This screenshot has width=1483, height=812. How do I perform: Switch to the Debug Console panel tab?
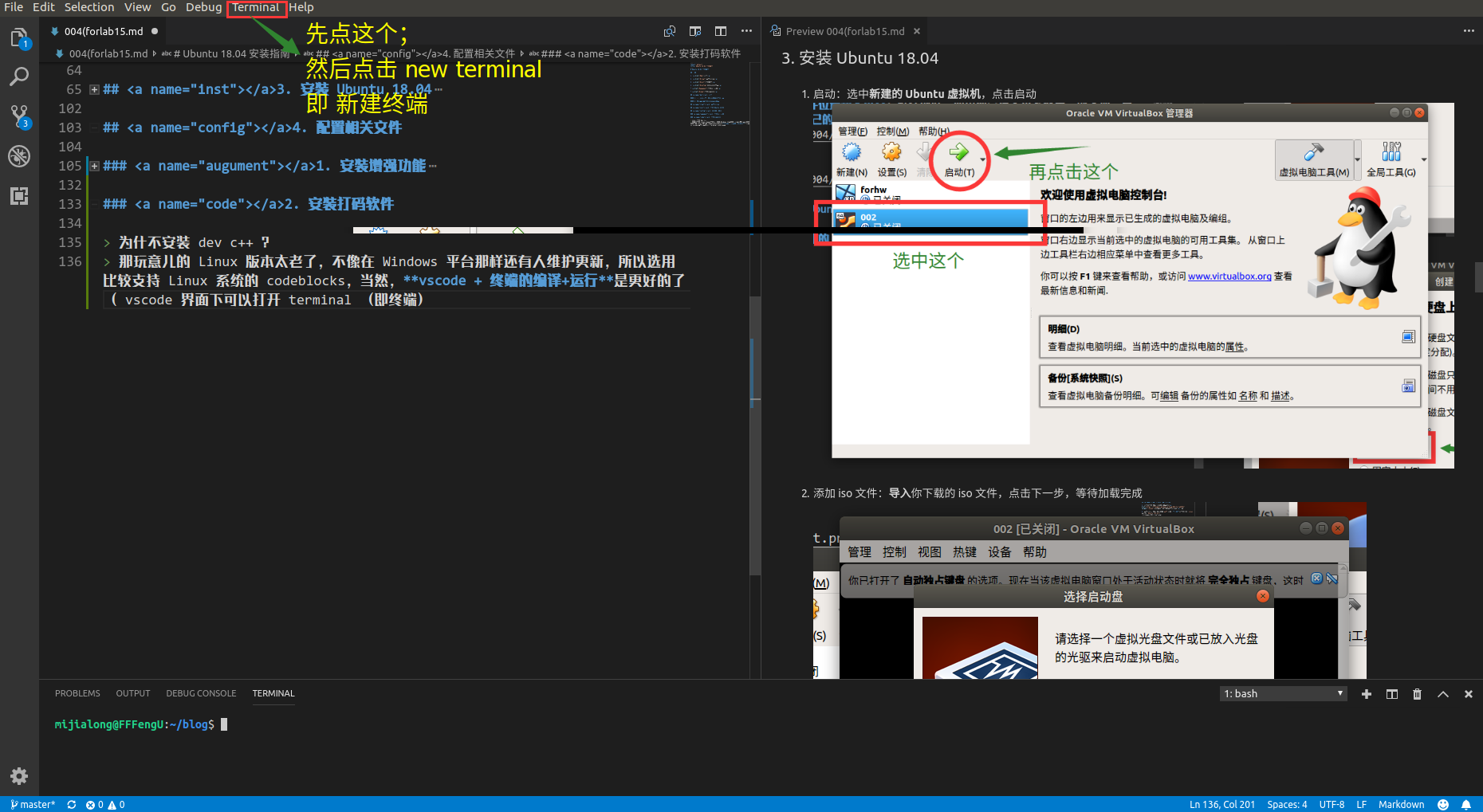pos(201,693)
